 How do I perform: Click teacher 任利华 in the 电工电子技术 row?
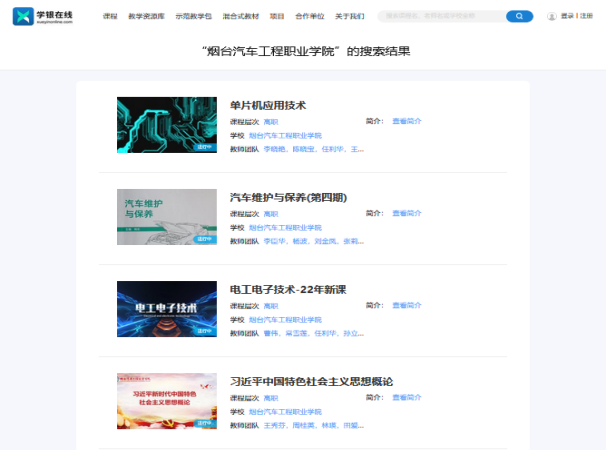point(325,333)
